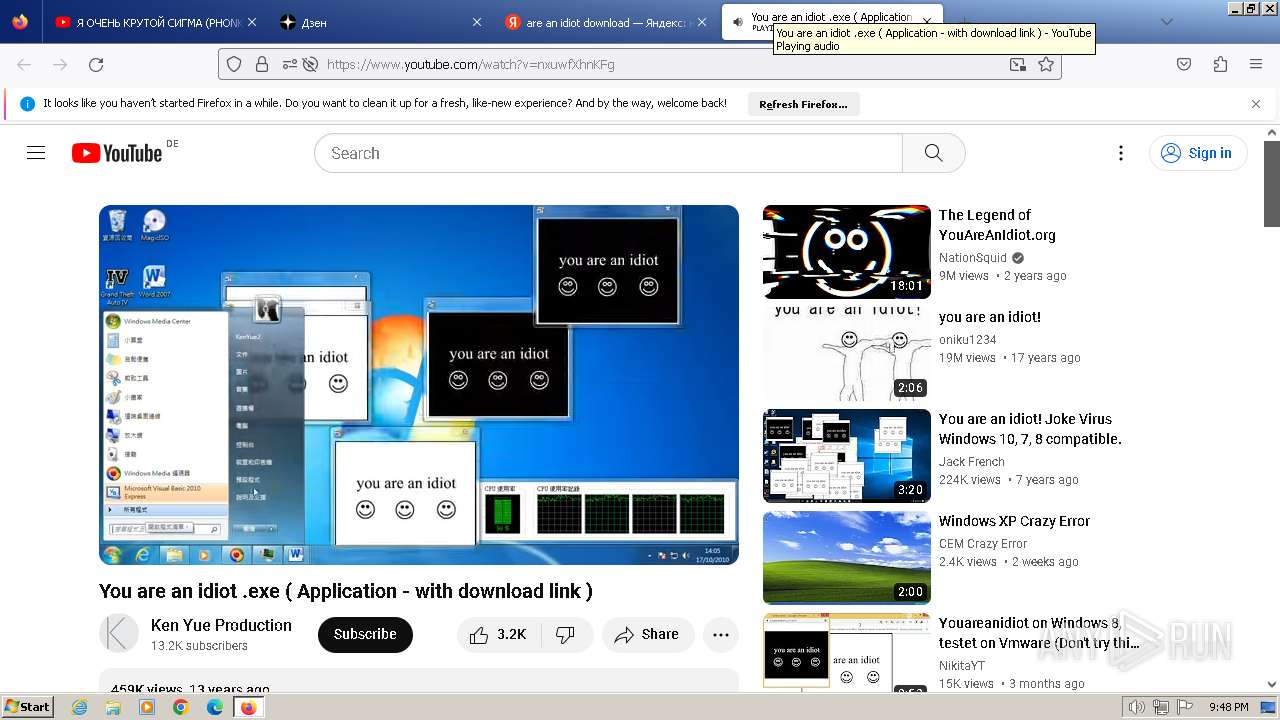Click the Refresh Firefox… button
Screen dimensions: 1280x720
pos(803,104)
